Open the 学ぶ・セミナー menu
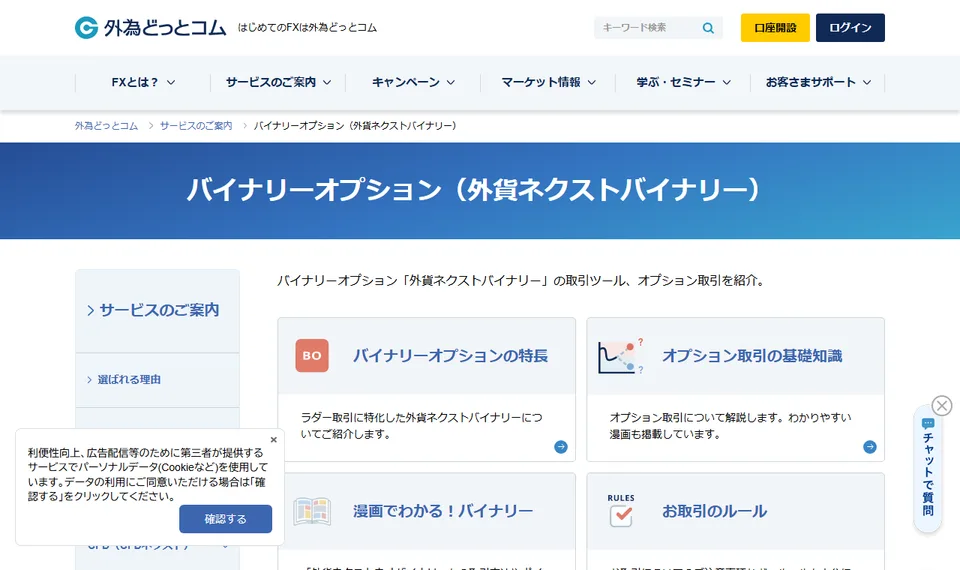The width and height of the screenshot is (960, 570). pyautogui.click(x=683, y=82)
